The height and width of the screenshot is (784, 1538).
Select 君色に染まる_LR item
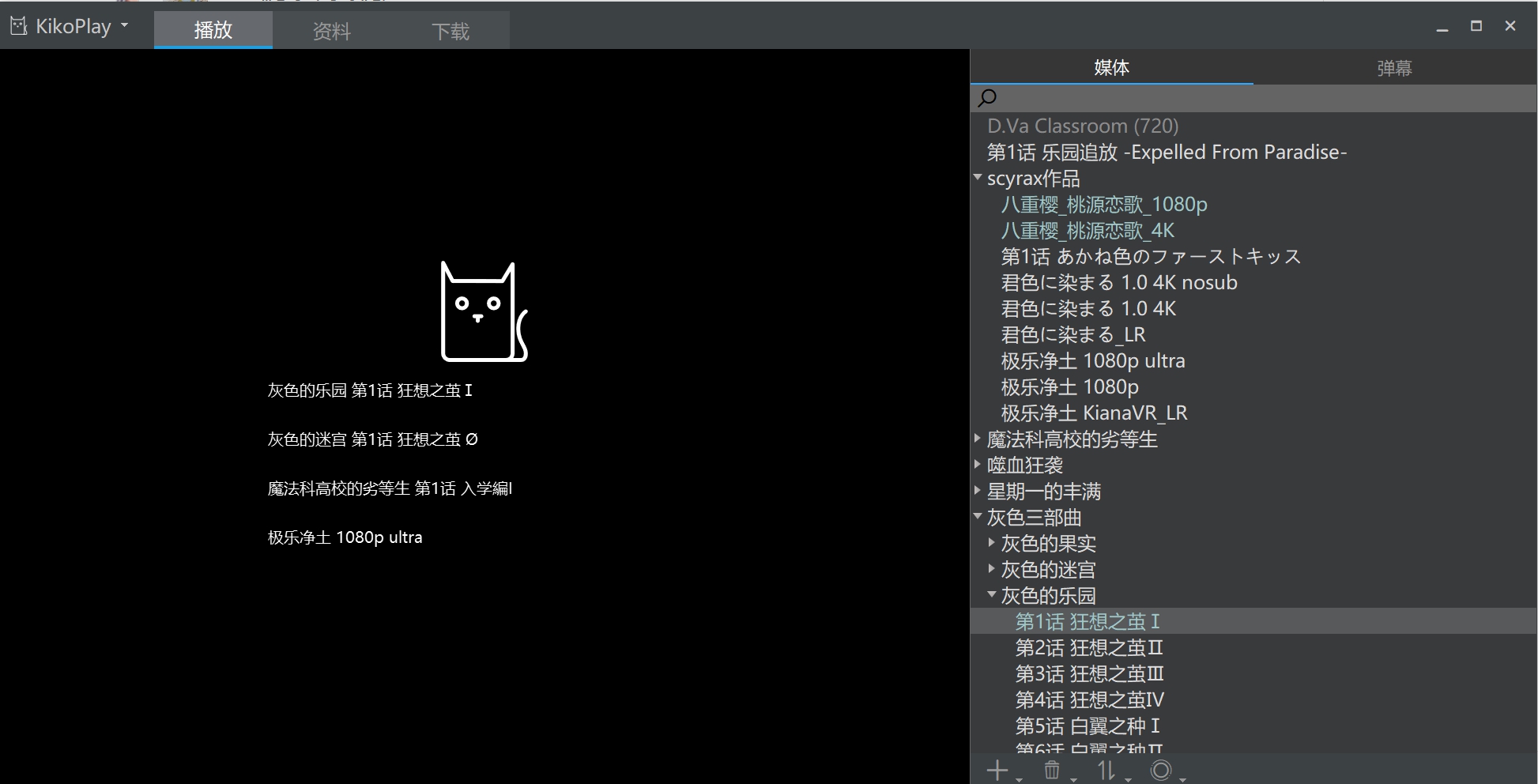[x=1073, y=334]
